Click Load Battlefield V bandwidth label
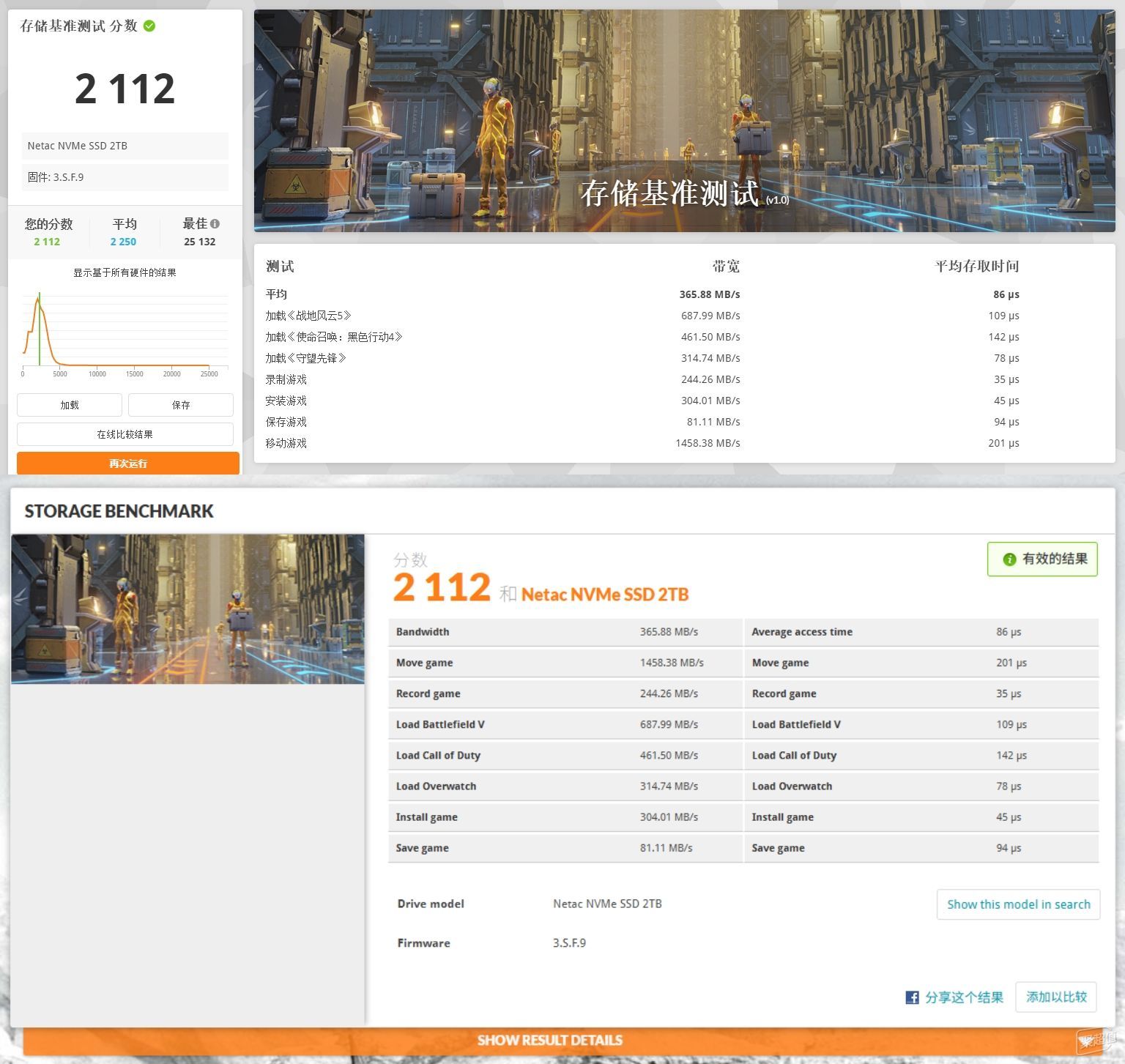Image resolution: width=1125 pixels, height=1064 pixels. (x=440, y=724)
